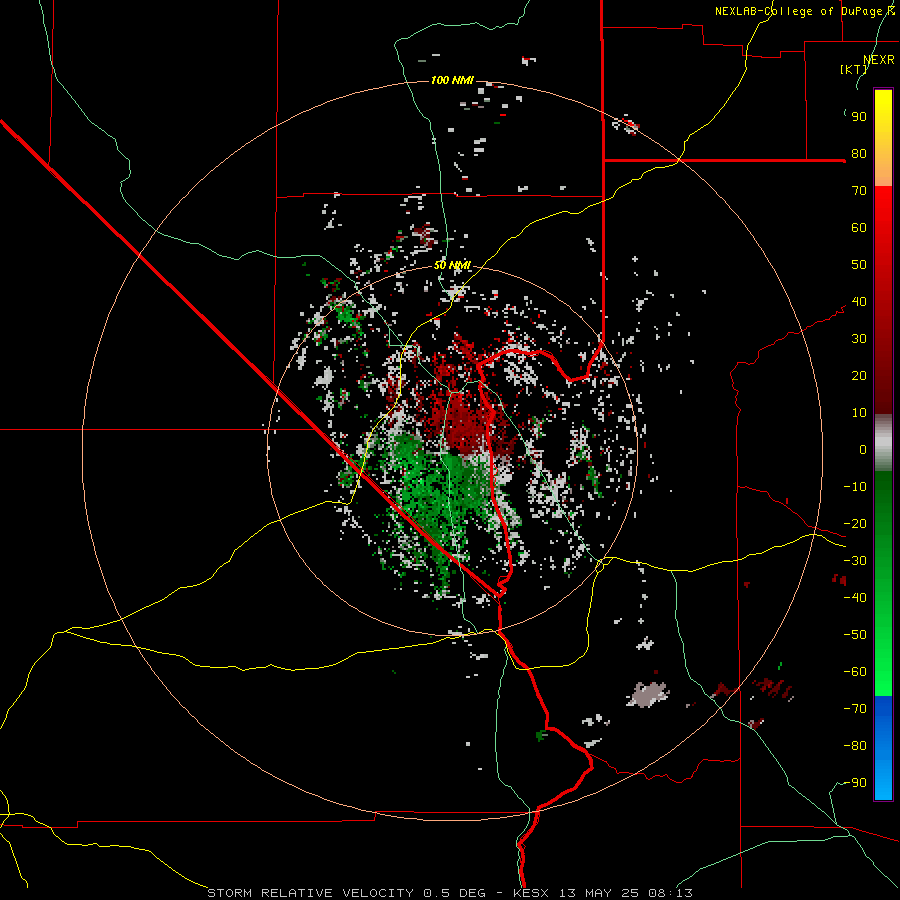
Task: Pick the gray zero-velocity color bar segment
Action: point(883,442)
